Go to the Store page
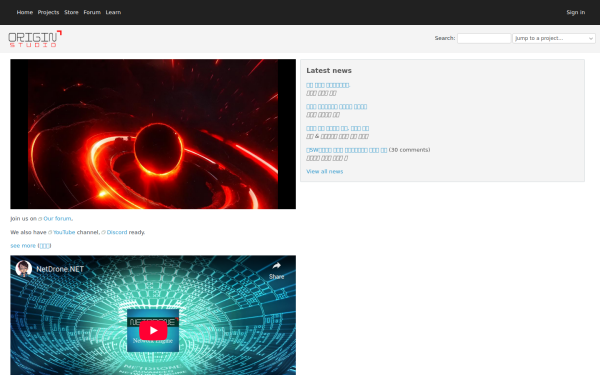Screen dimensions: 600x375 [x=71, y=12]
